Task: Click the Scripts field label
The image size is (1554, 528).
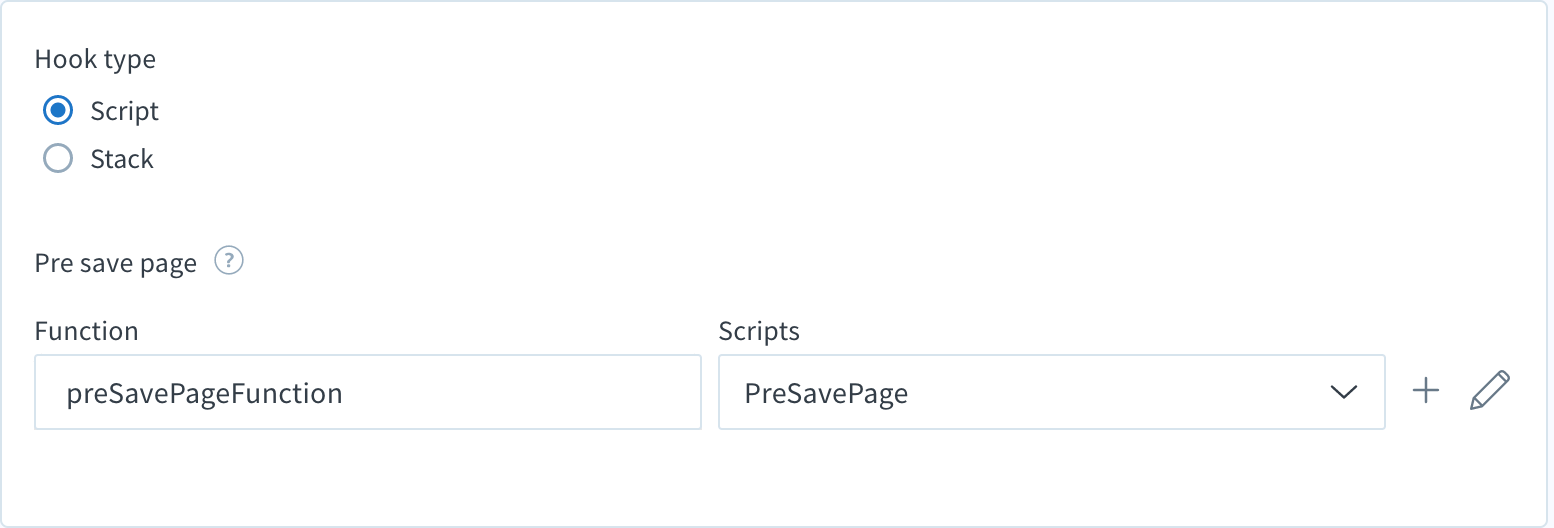Action: [759, 331]
